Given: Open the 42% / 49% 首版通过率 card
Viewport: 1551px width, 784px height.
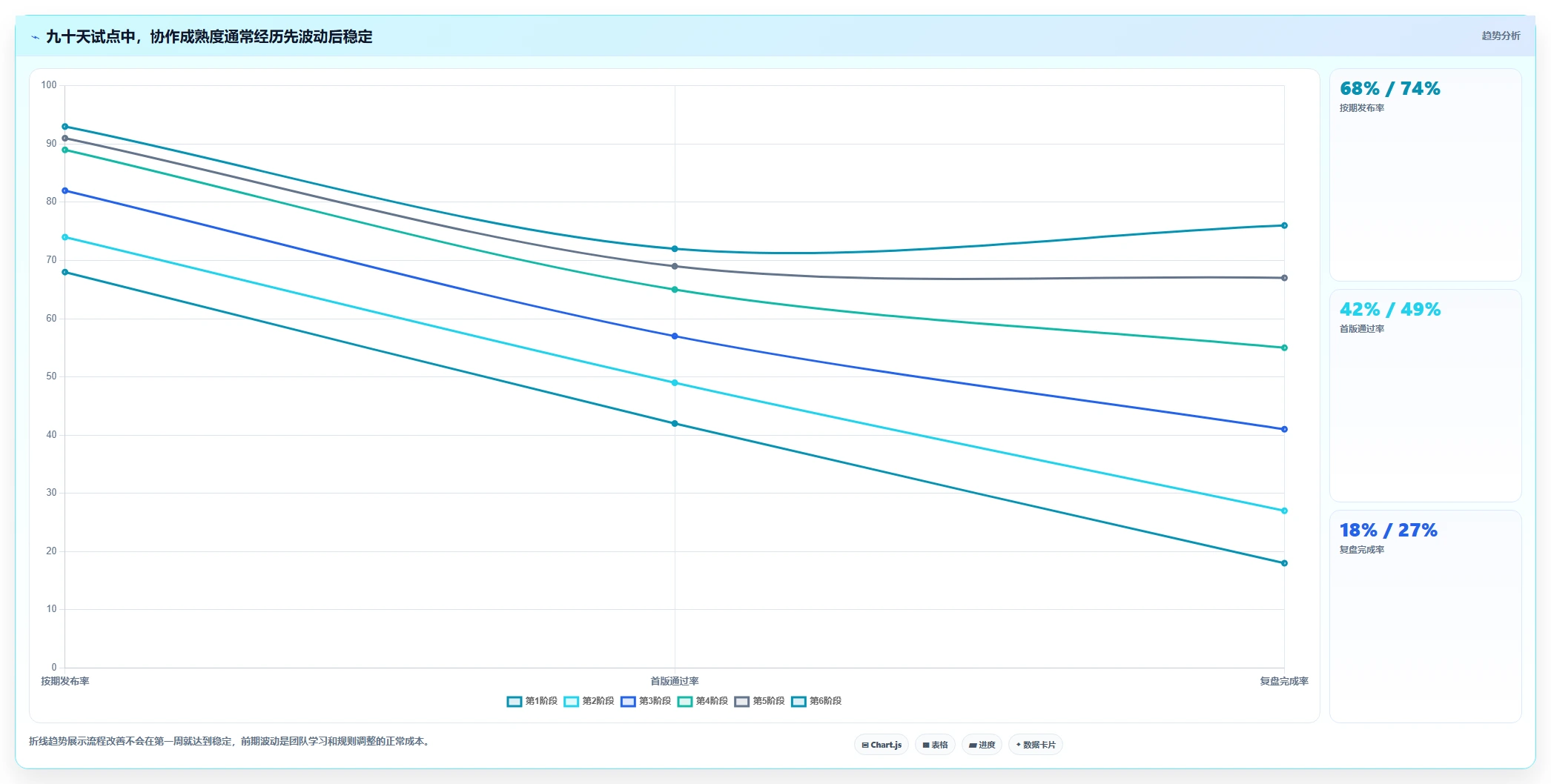Looking at the screenshot, I should click(1425, 396).
